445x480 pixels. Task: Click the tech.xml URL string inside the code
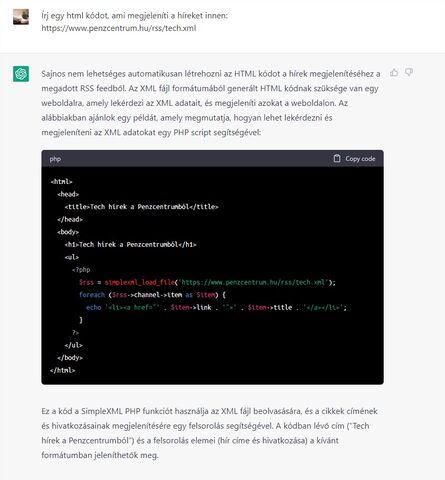click(253, 282)
